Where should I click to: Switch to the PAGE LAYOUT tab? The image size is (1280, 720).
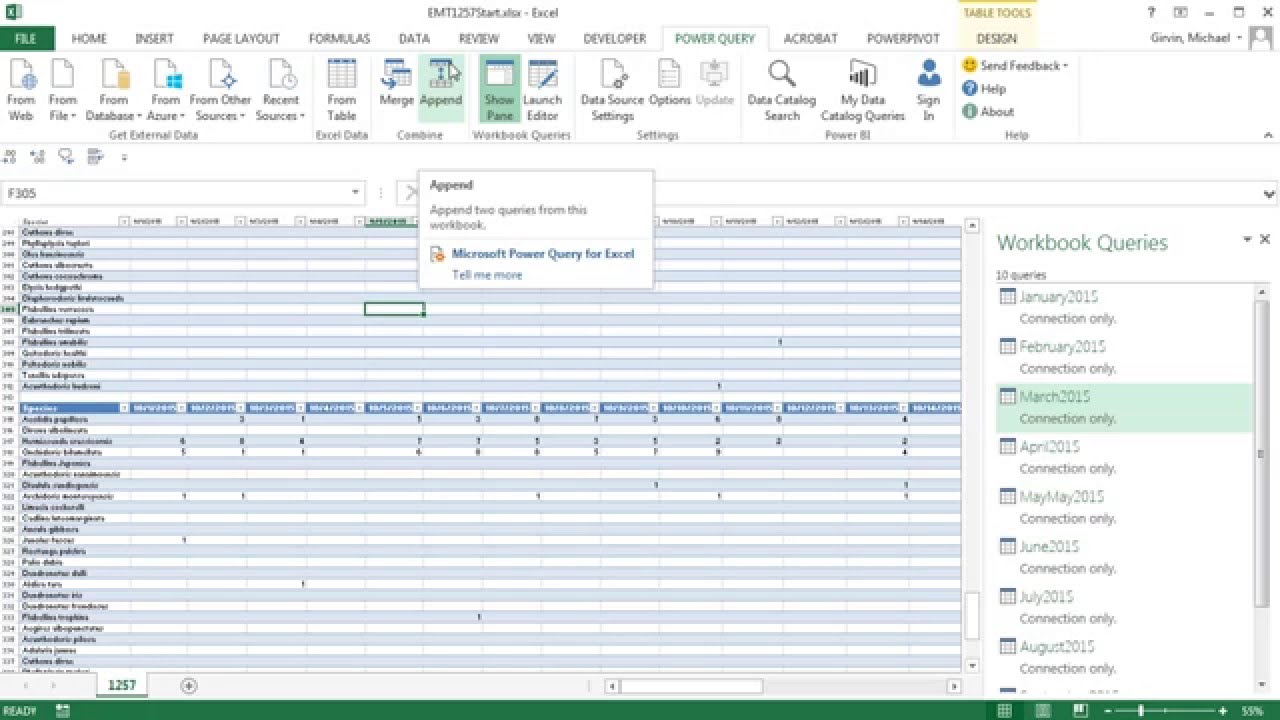(x=241, y=39)
